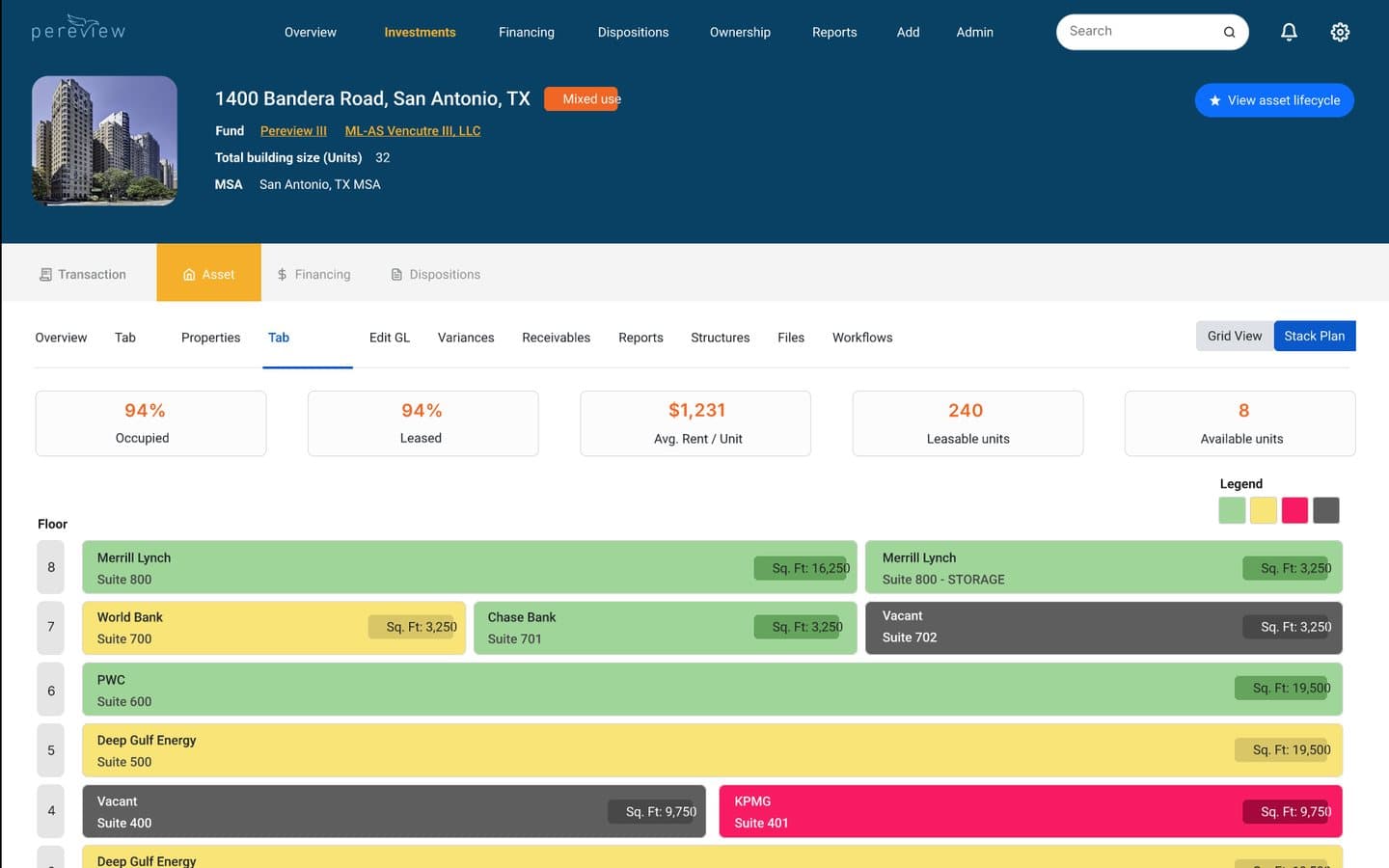Open the settings gear icon
1389x868 pixels.
click(1340, 32)
